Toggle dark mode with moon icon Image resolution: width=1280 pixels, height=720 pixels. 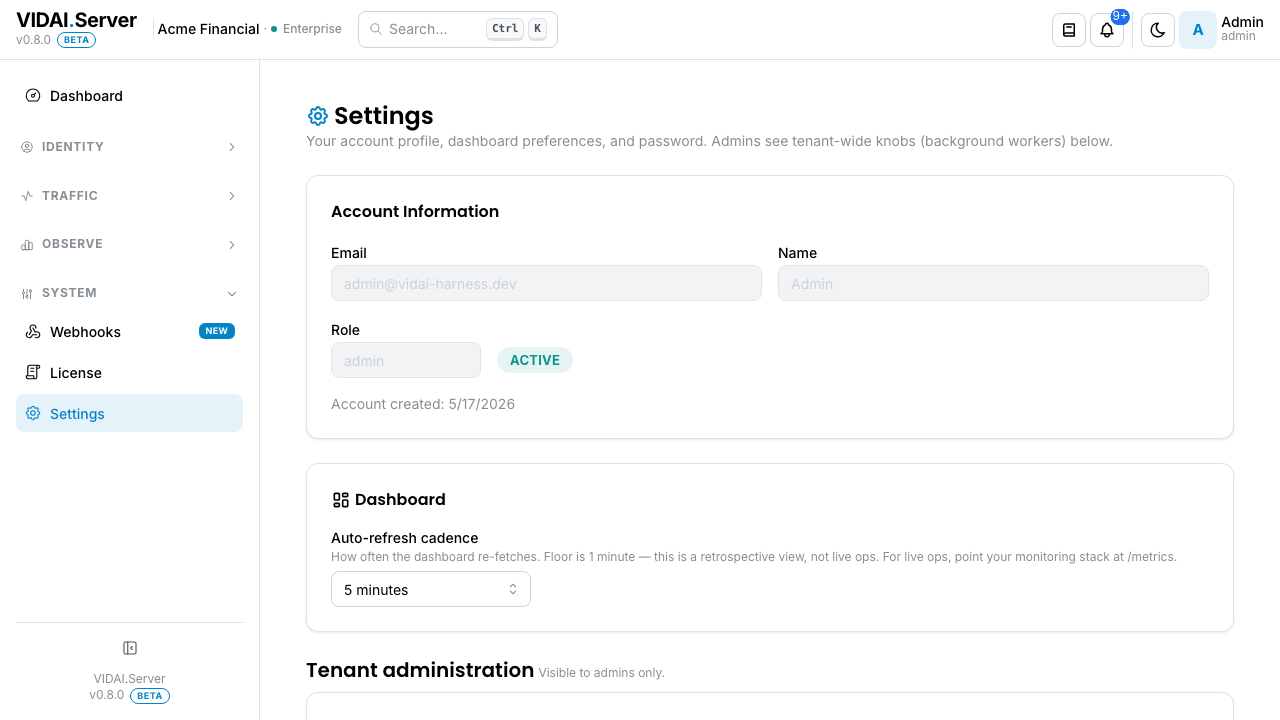point(1158,30)
